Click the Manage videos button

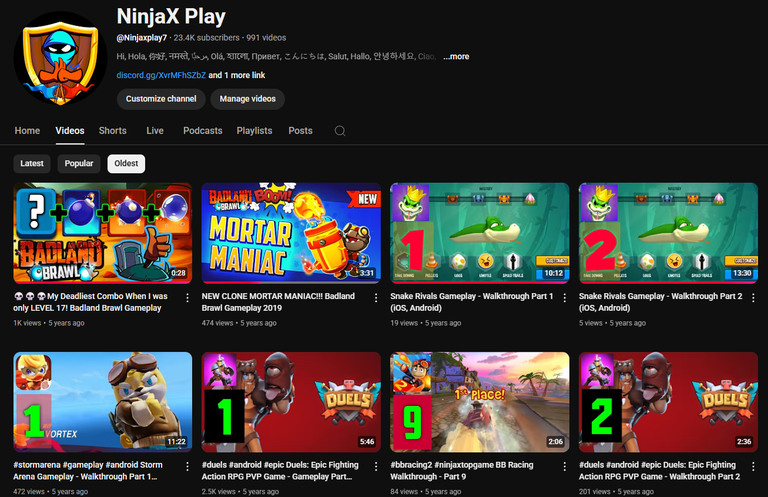click(x=247, y=99)
